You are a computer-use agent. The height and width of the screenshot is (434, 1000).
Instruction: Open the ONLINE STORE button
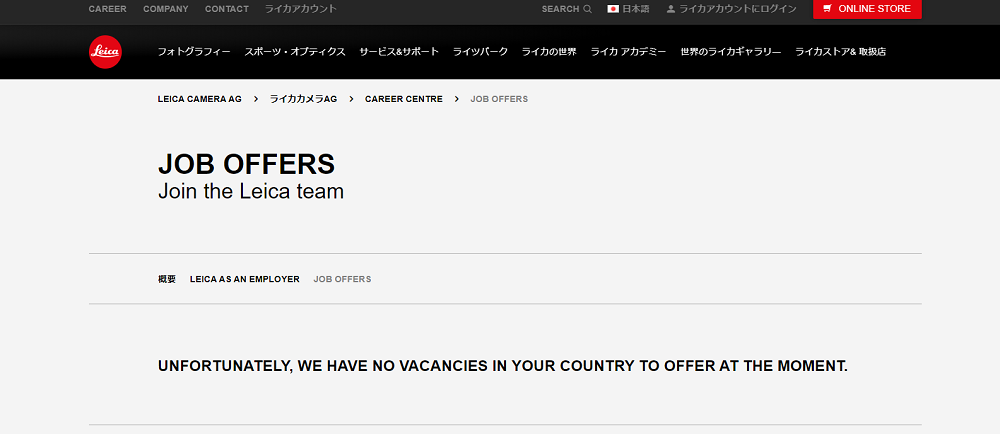[867, 9]
